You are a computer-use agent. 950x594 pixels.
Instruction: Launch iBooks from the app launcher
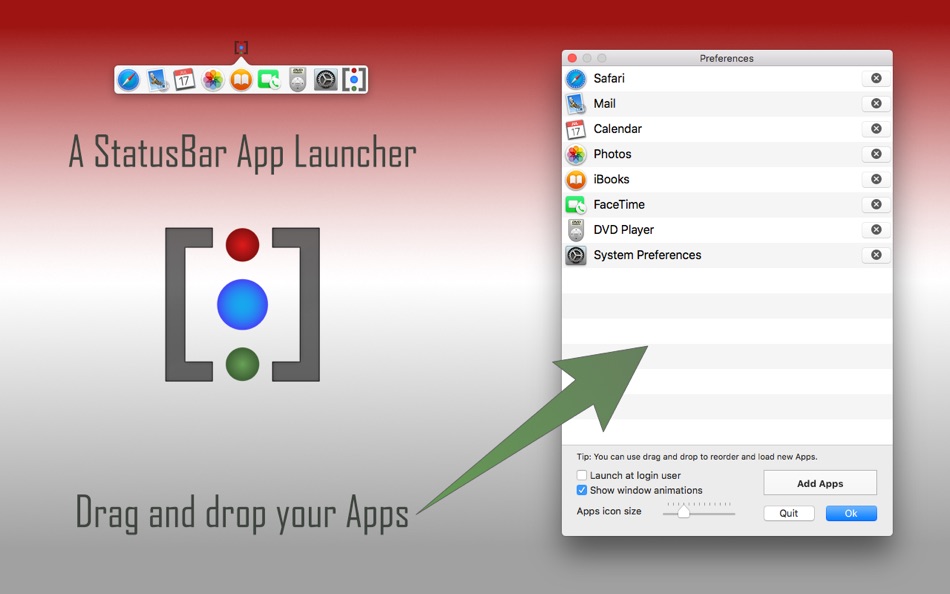pos(240,79)
